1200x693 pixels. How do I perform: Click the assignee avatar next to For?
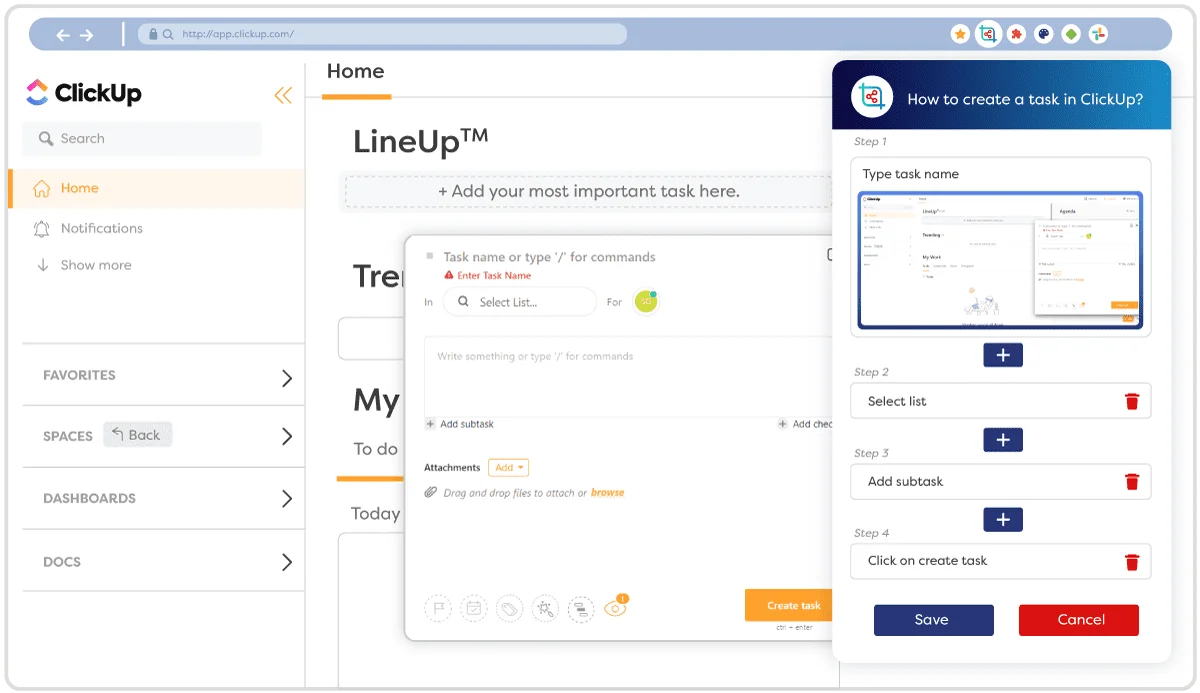646,302
